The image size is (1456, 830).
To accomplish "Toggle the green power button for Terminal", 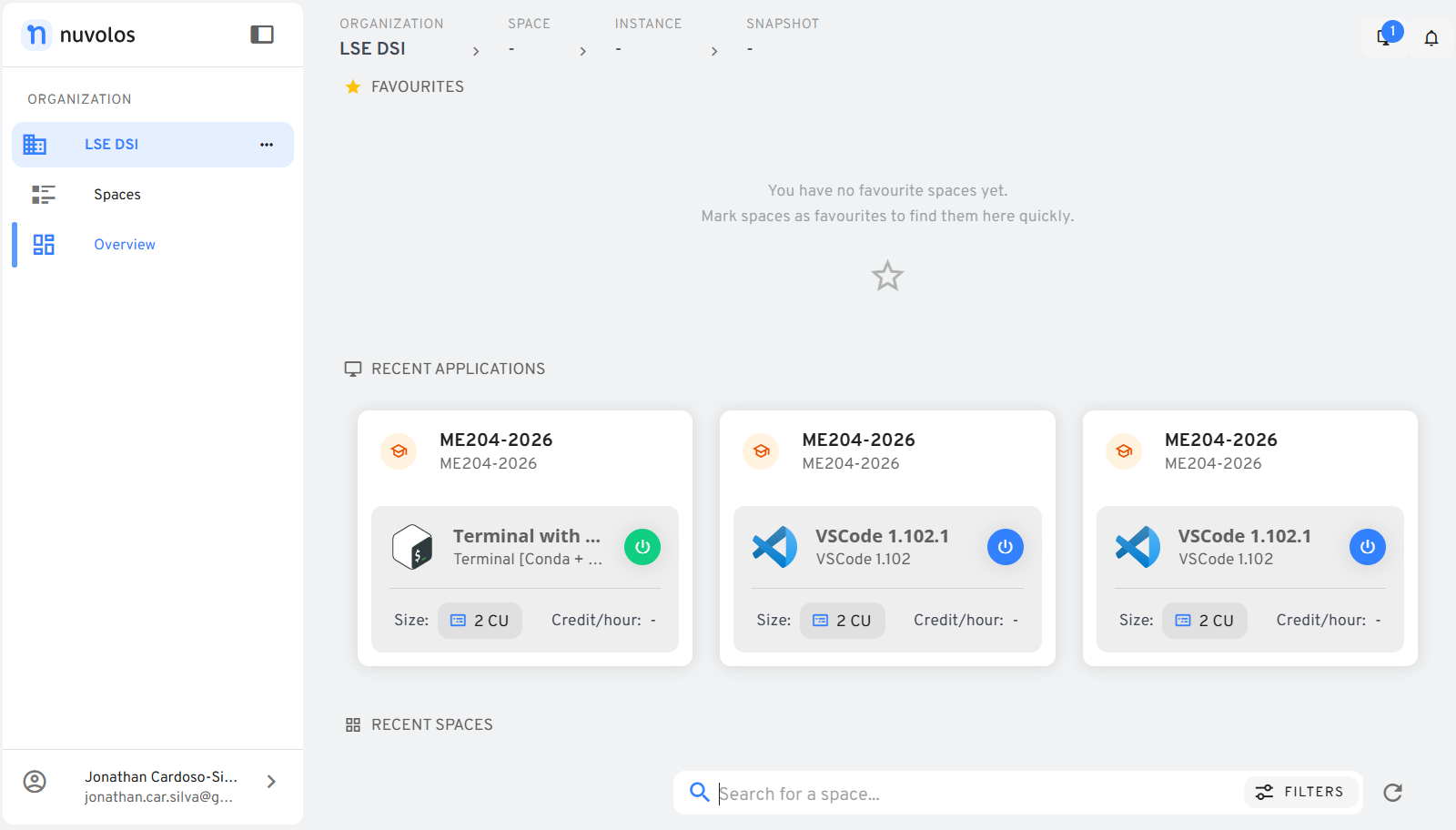I will [x=642, y=547].
